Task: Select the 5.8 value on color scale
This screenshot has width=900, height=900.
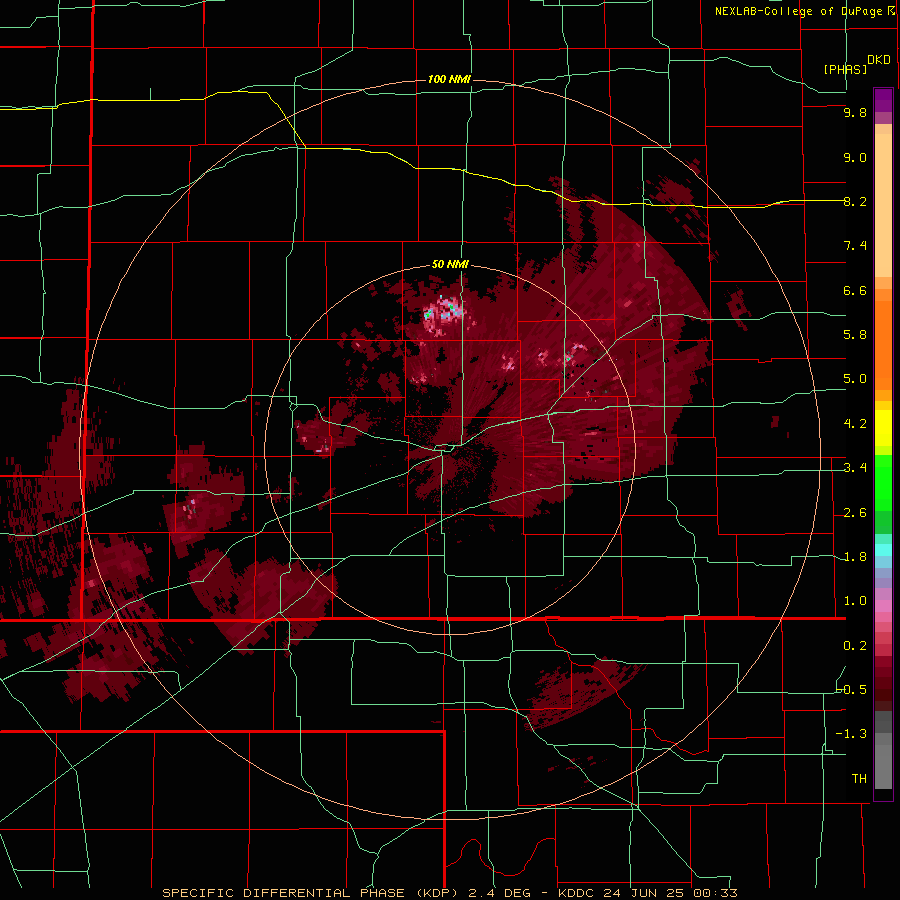Action: 855,335
